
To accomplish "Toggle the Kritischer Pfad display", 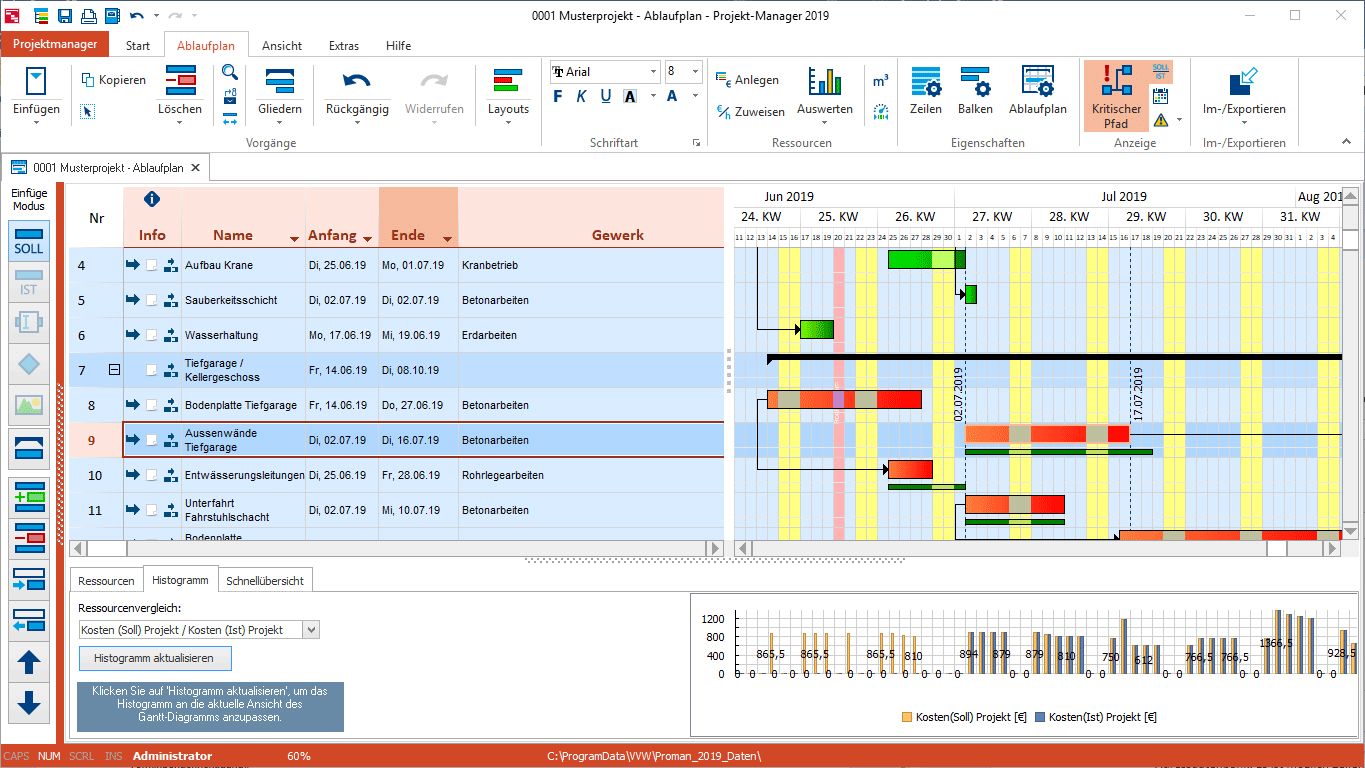I will point(1116,96).
